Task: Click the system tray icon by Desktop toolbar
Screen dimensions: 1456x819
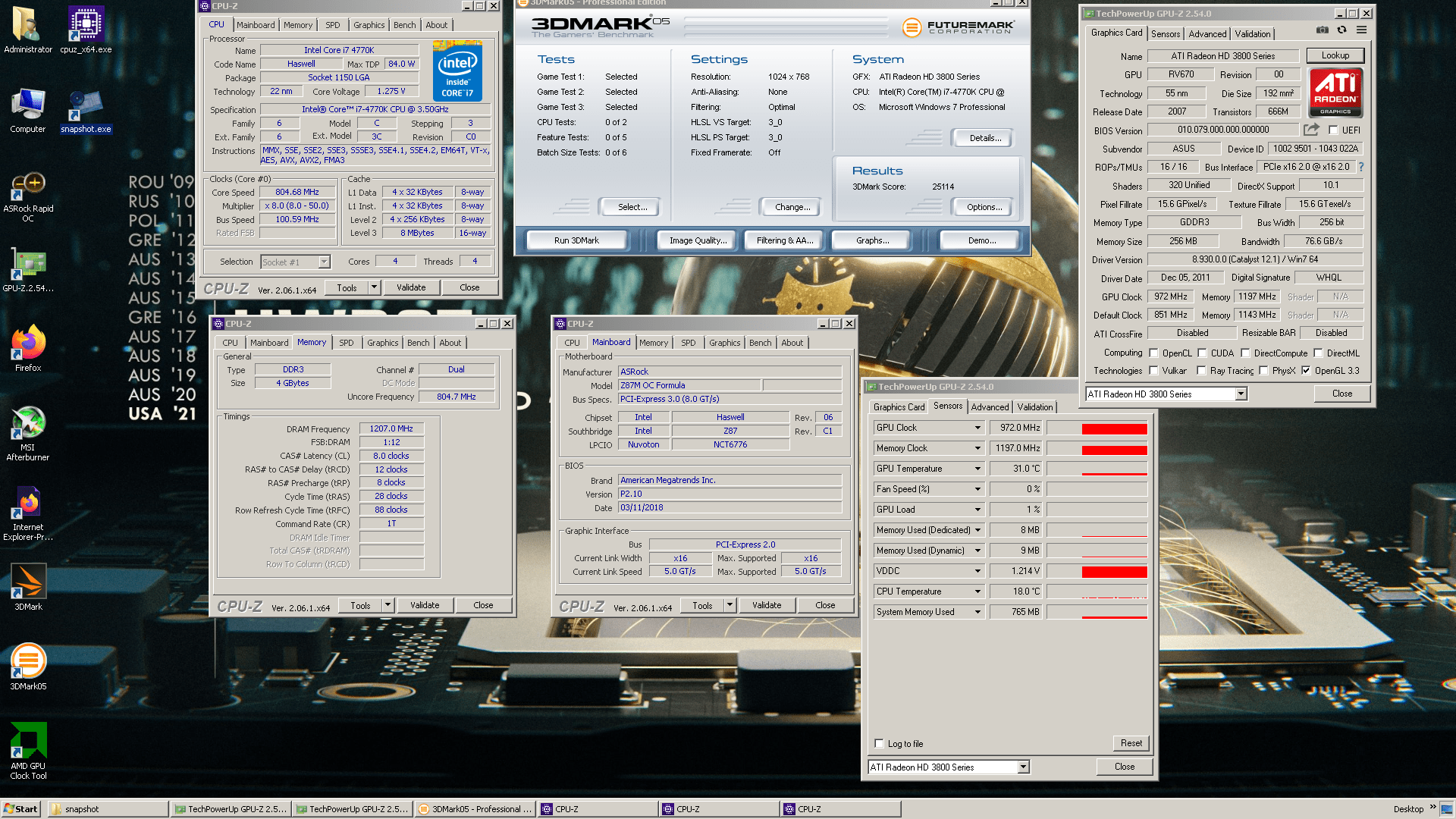Action: pos(1446,809)
